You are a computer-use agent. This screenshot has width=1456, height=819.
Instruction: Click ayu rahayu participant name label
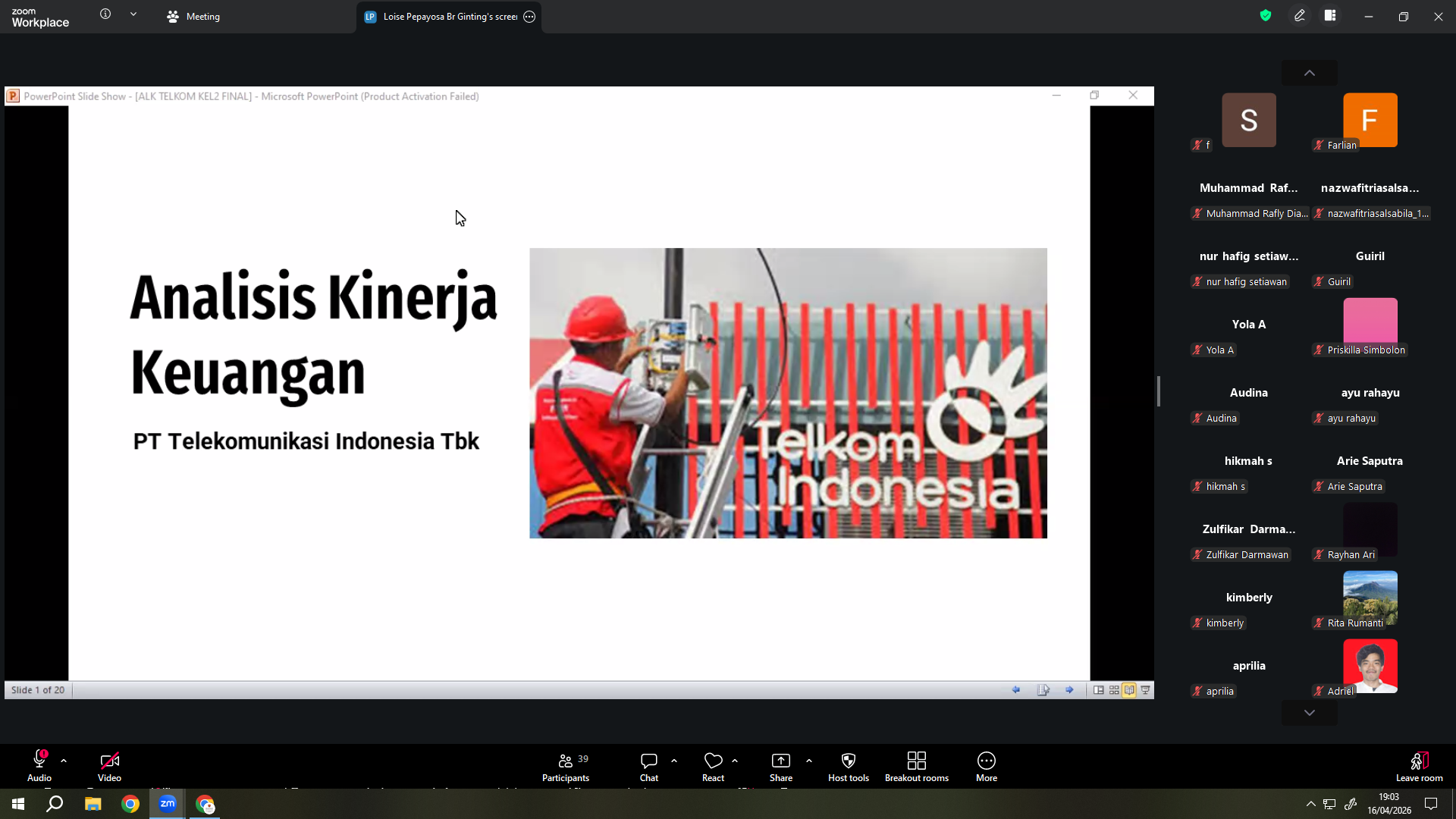point(1345,419)
